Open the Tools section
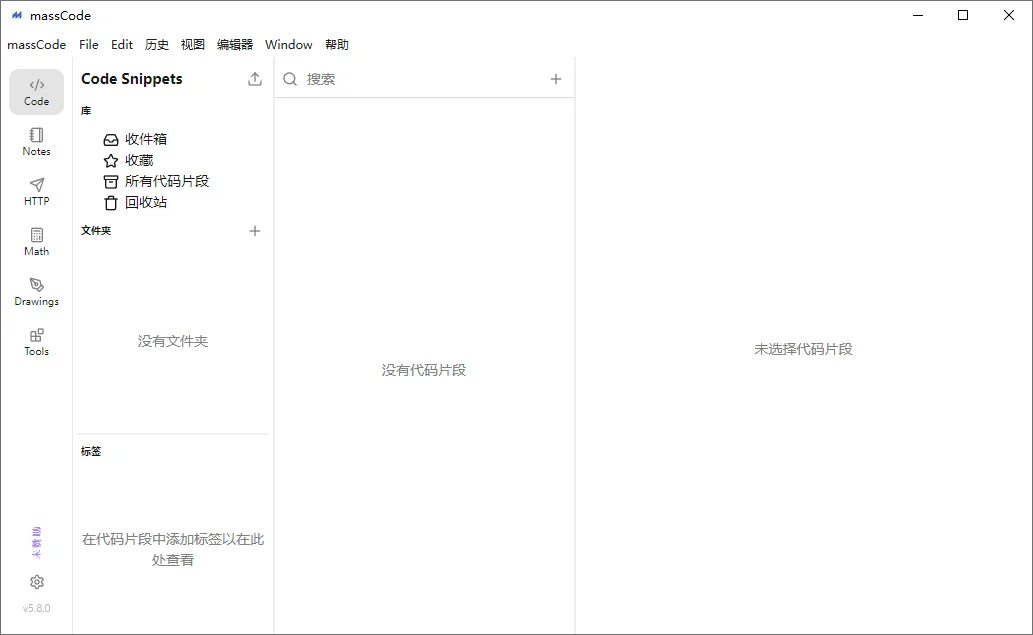Image resolution: width=1033 pixels, height=635 pixels. (36, 343)
